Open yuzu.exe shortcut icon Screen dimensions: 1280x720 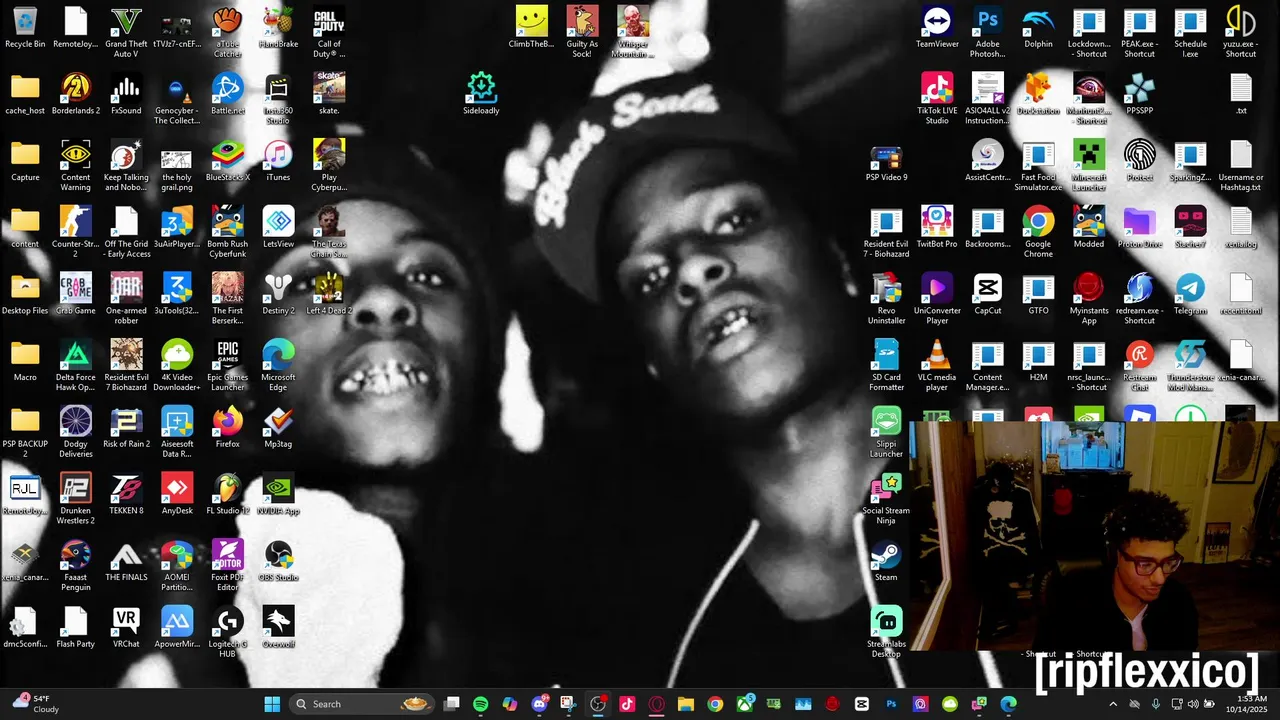tap(1240, 32)
